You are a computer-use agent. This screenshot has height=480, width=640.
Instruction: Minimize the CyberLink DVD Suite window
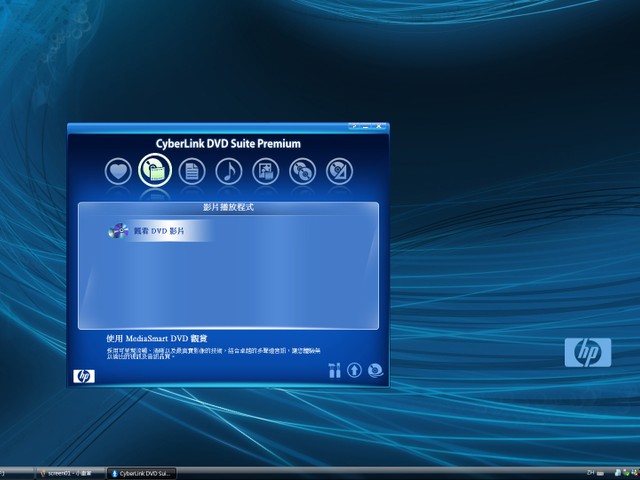coord(366,126)
